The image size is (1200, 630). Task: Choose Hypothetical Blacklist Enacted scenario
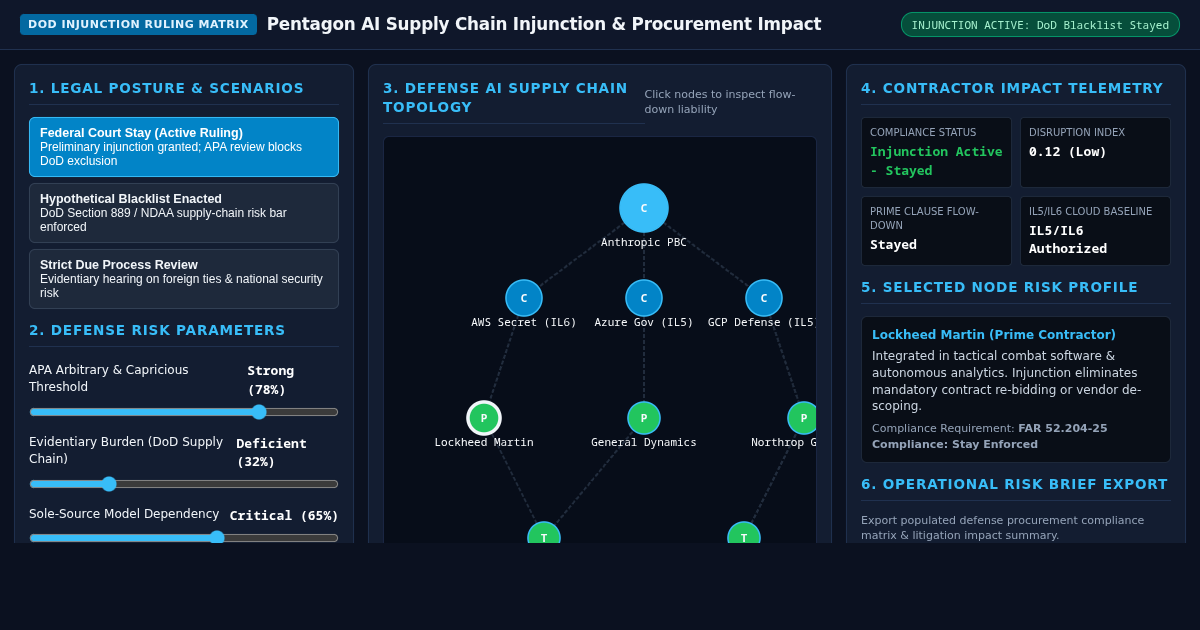pyautogui.click(x=184, y=213)
